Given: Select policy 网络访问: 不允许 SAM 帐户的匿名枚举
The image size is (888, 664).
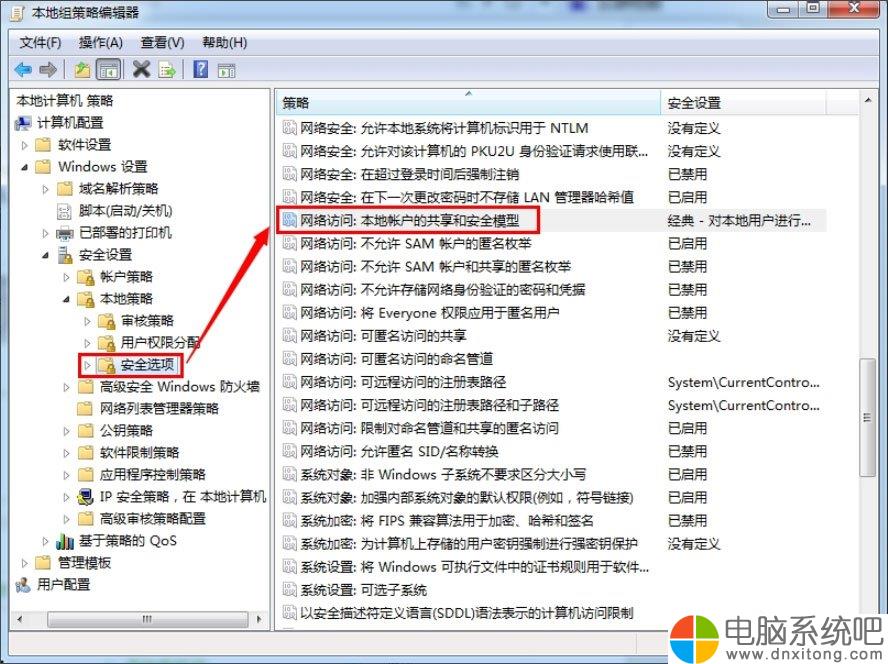Looking at the screenshot, I should point(416,244).
